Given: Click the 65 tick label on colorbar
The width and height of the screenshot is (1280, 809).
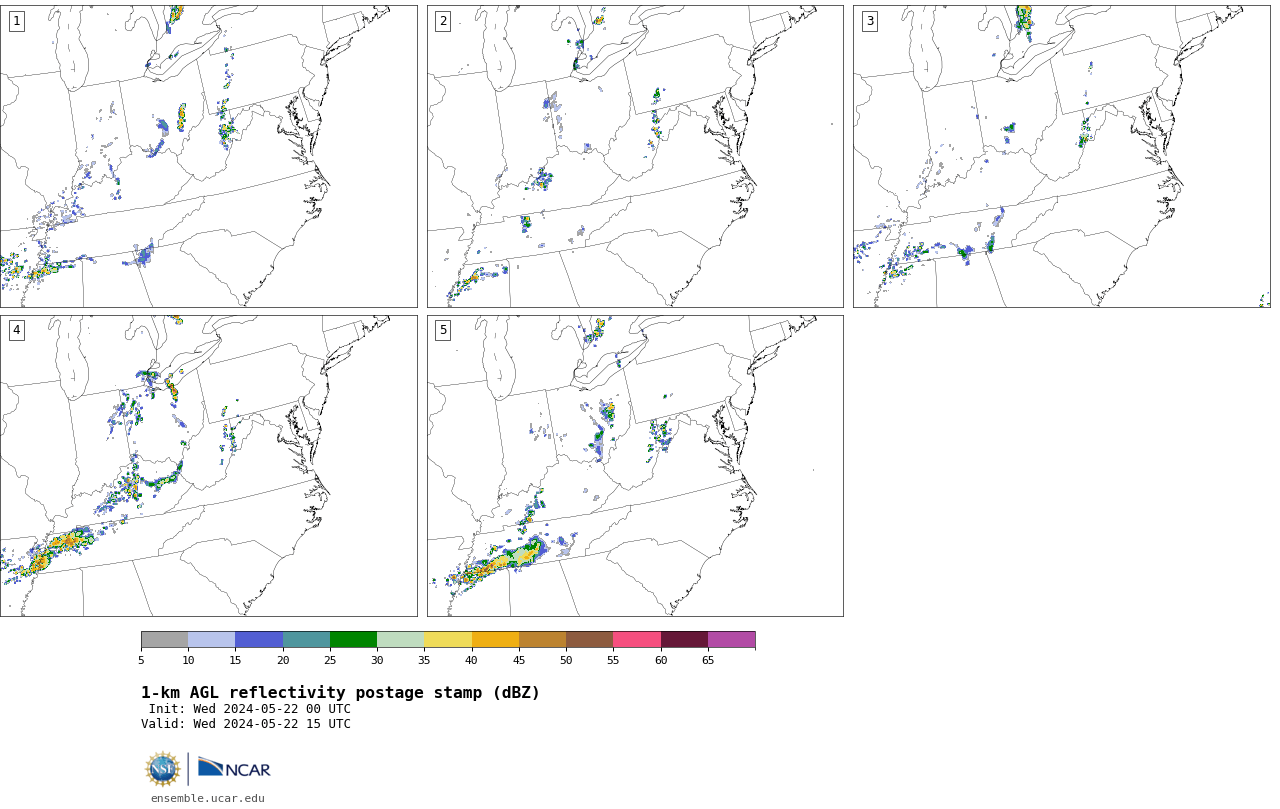Looking at the screenshot, I should pos(708,660).
